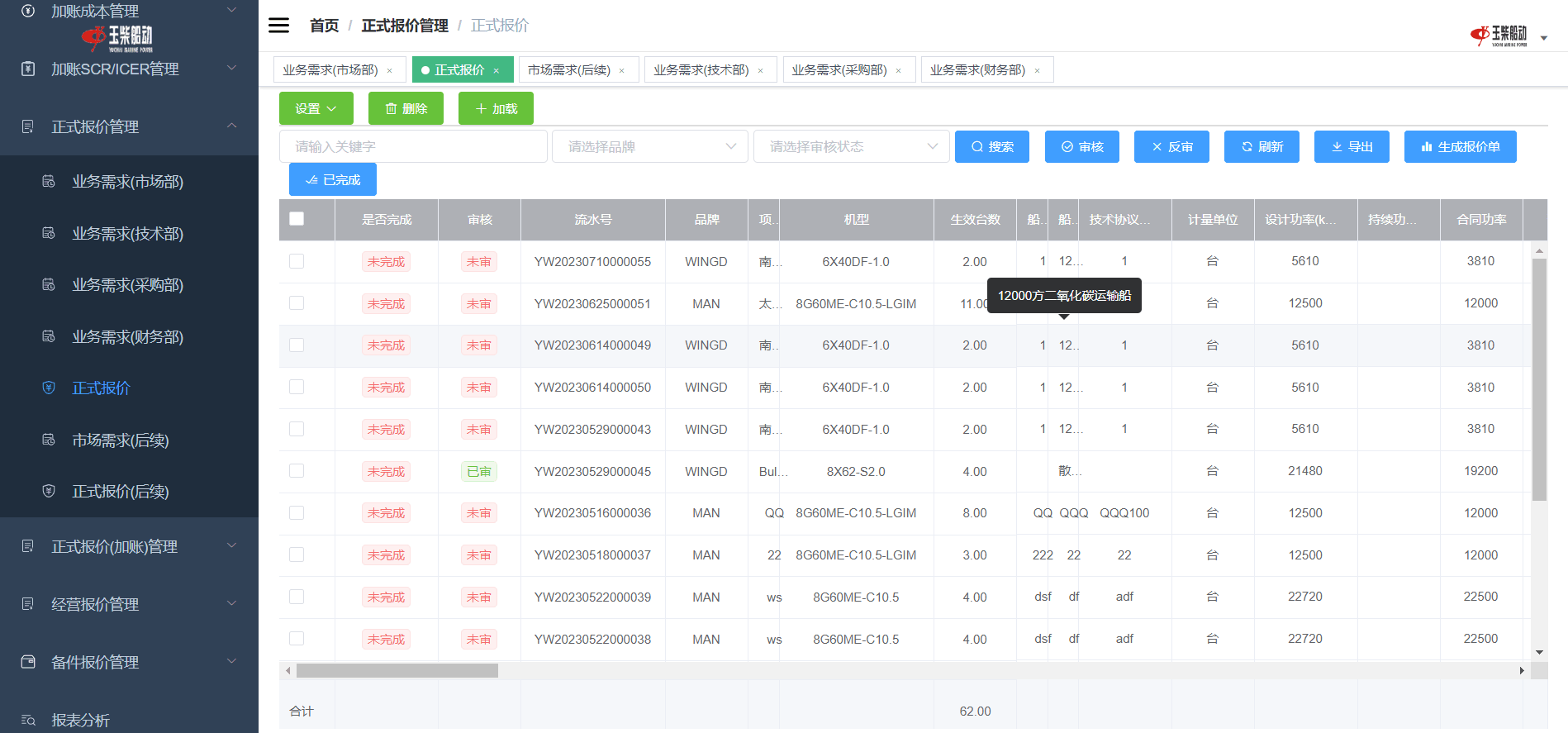Image resolution: width=1568 pixels, height=733 pixels.
Task: Close the 业务需求(市场部) tab with its x
Action: click(x=390, y=71)
